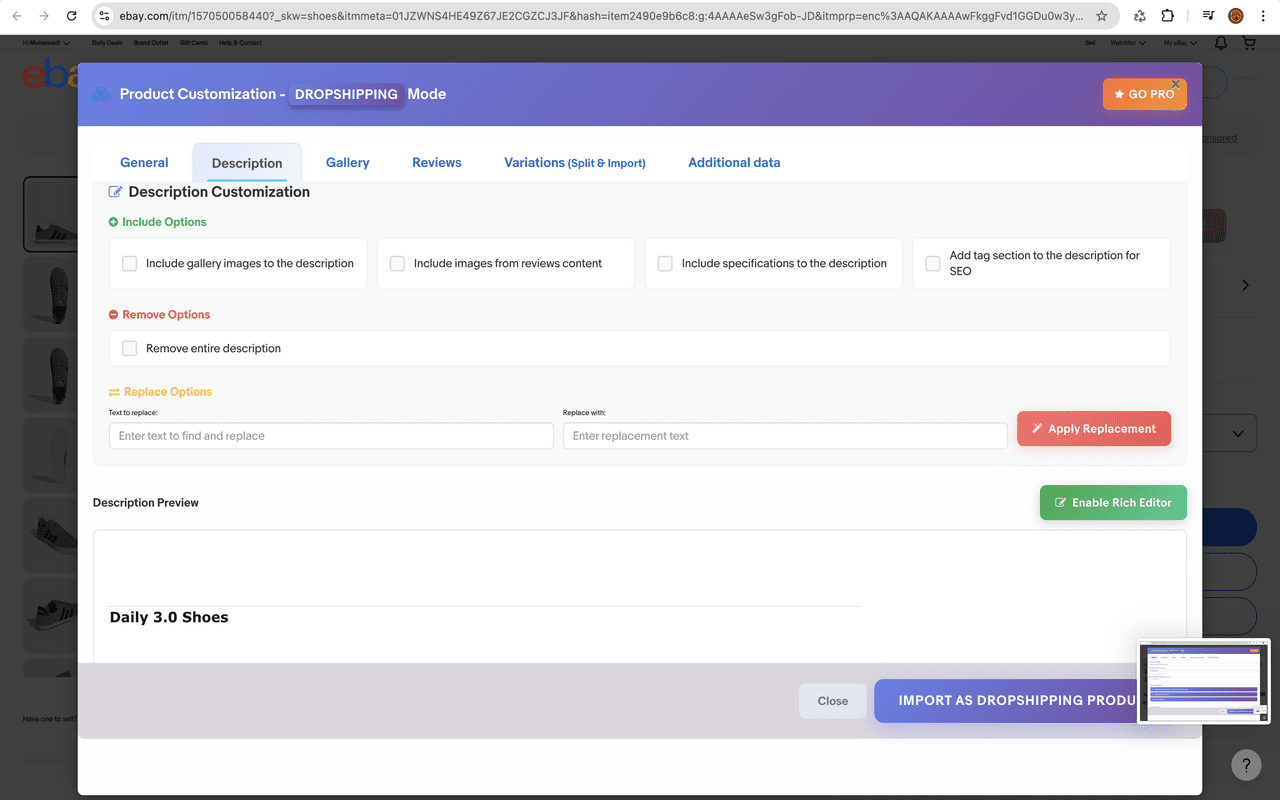
Task: Click the Apply Replacement button
Action: [x=1093, y=428]
